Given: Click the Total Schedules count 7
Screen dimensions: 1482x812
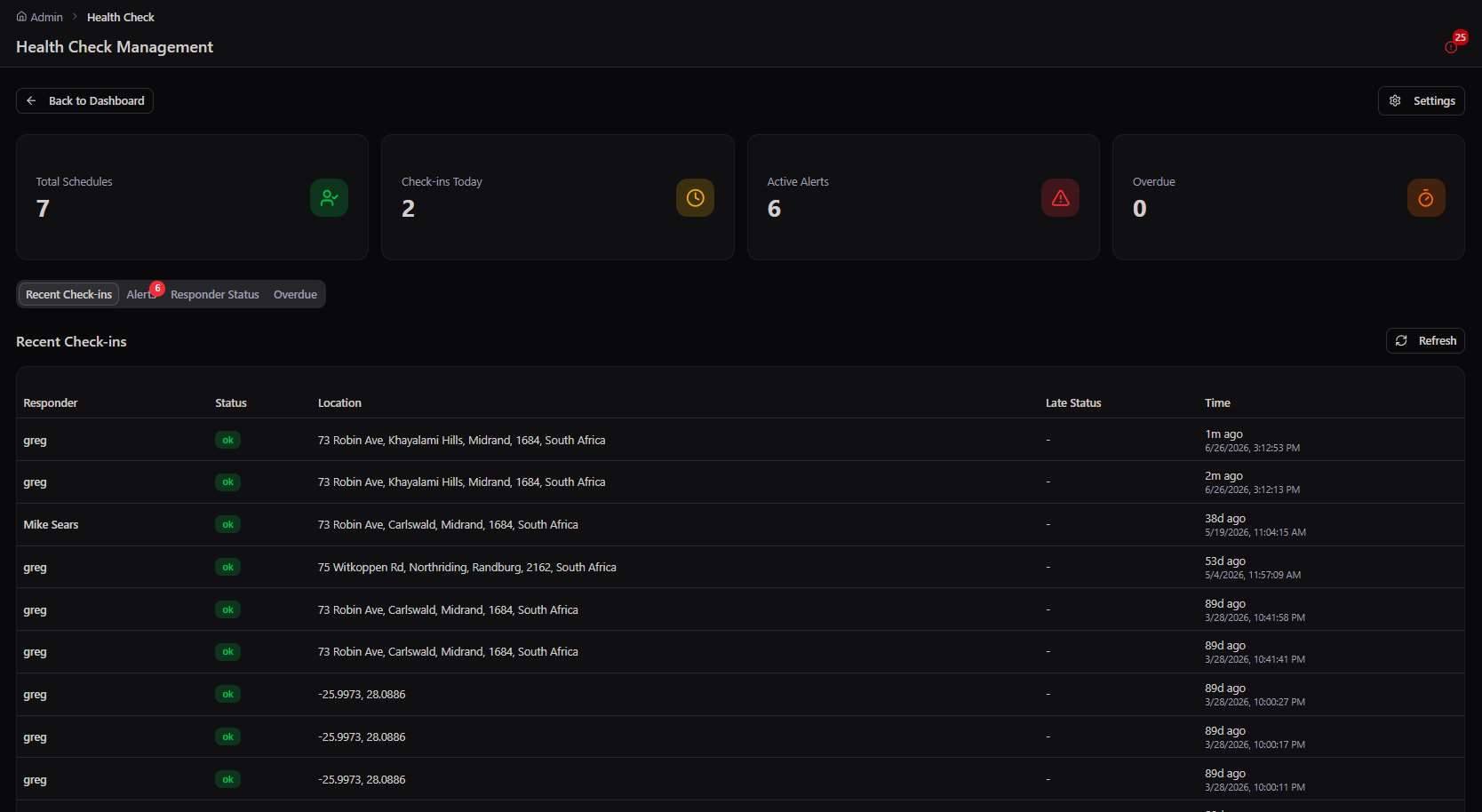Looking at the screenshot, I should point(43,208).
